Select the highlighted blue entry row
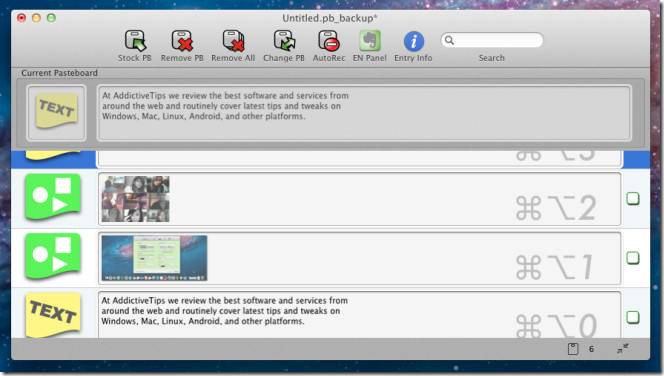 tap(330, 159)
